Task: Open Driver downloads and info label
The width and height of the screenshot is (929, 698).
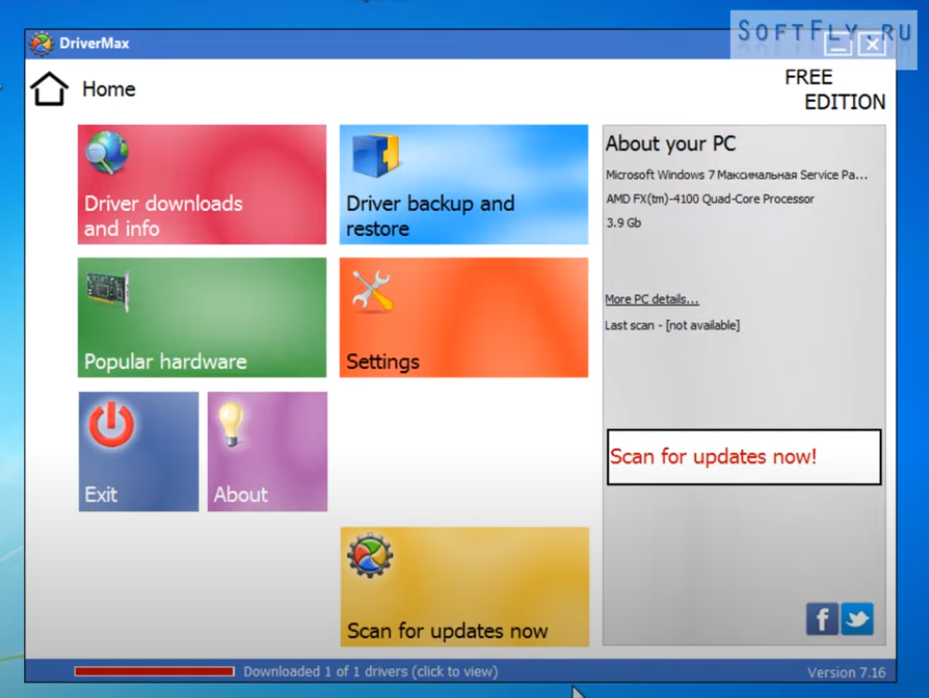Action: 163,216
